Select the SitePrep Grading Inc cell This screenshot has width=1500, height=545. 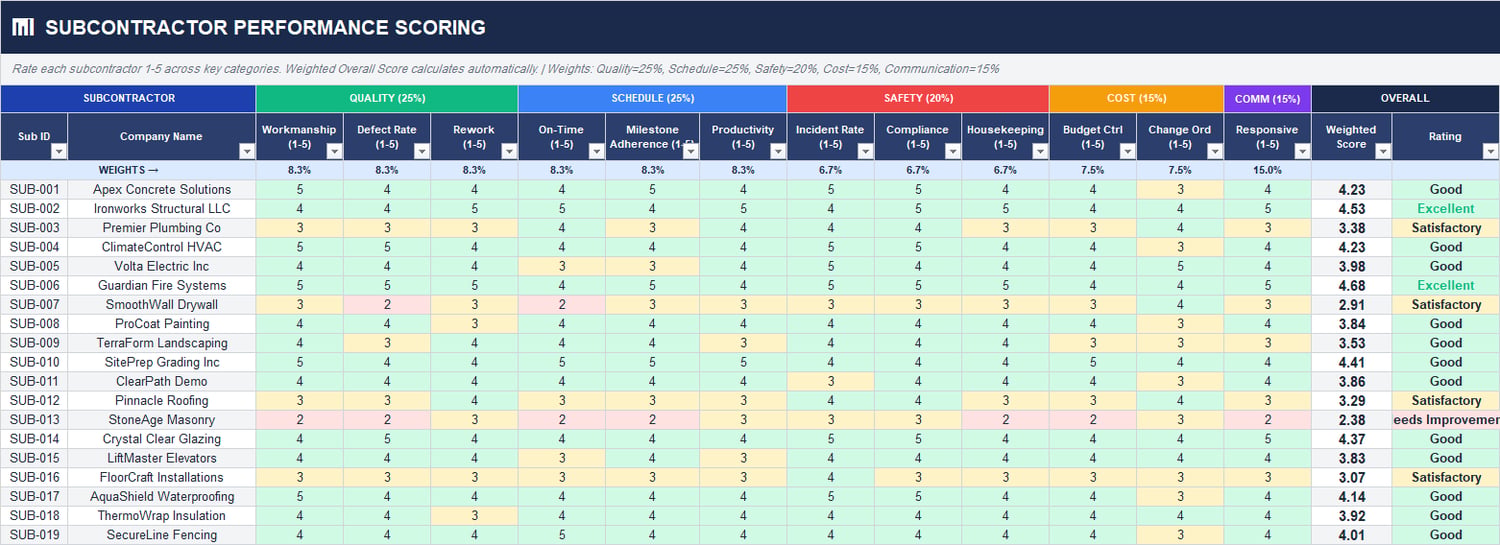162,362
